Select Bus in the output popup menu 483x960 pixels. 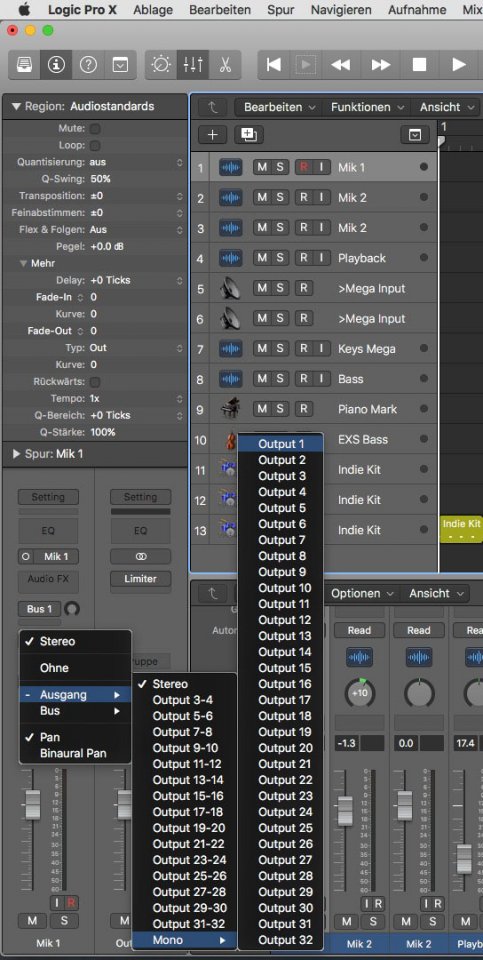click(75, 711)
